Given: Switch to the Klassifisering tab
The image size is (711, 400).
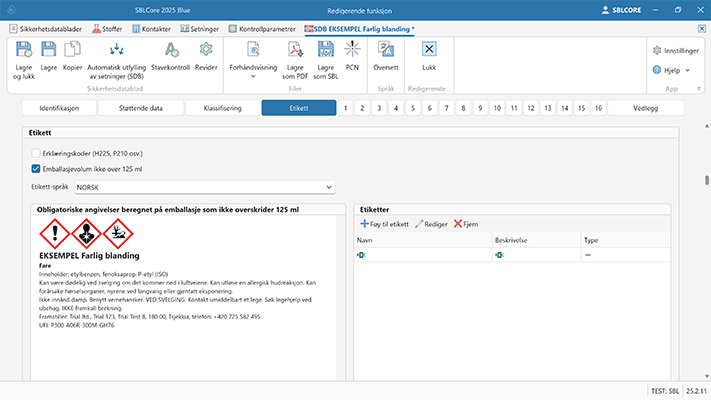Looking at the screenshot, I should (222, 107).
